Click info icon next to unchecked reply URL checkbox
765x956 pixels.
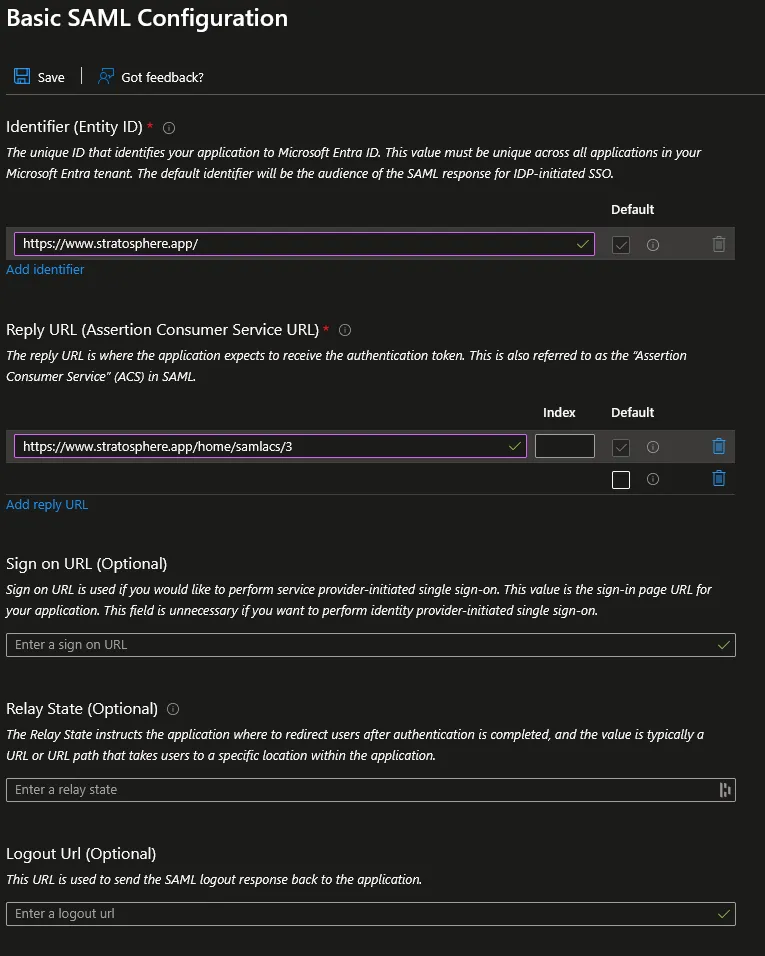pyautogui.click(x=653, y=479)
